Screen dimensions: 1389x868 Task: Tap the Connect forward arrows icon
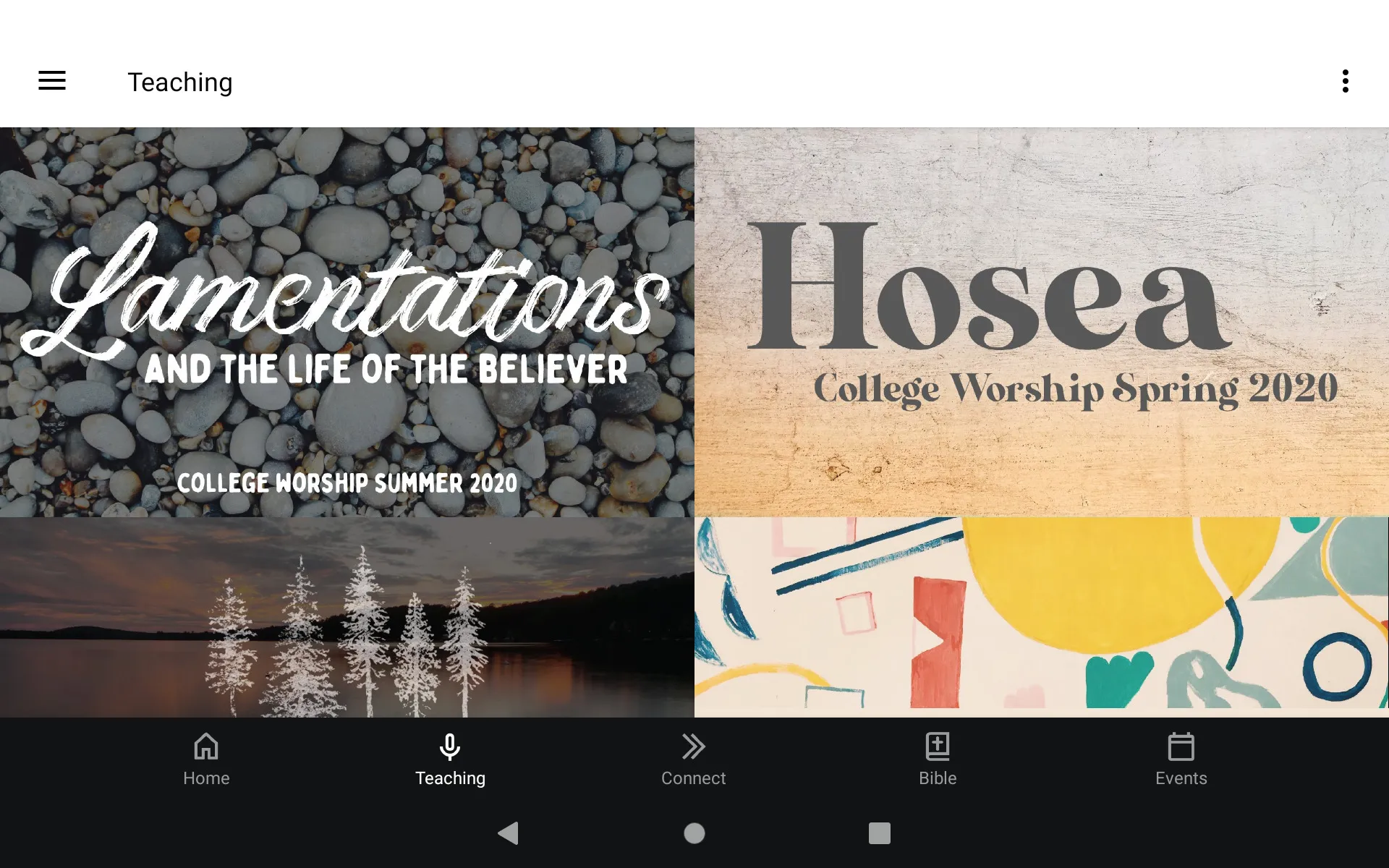coord(693,747)
